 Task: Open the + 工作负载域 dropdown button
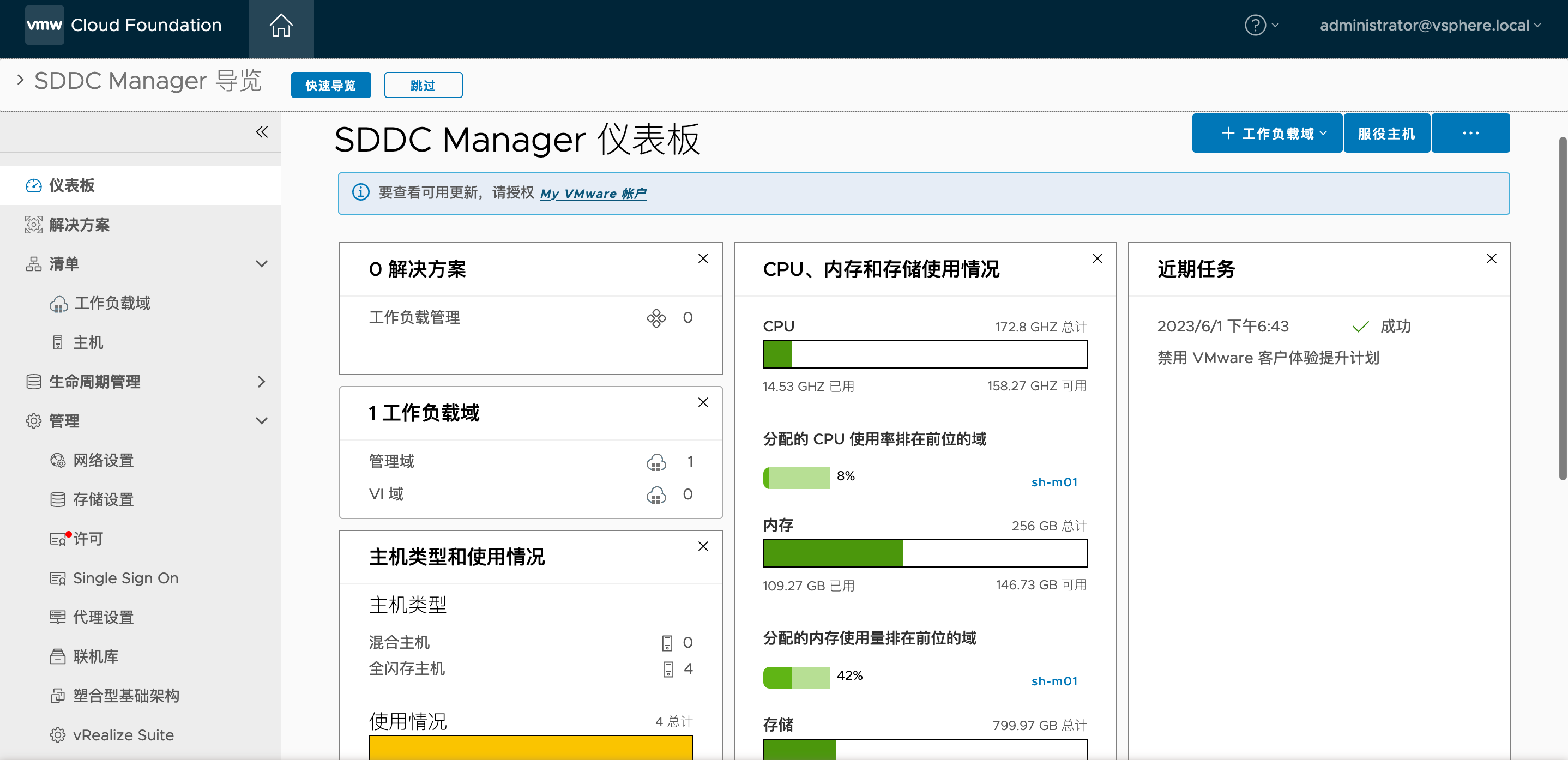[x=1267, y=132]
